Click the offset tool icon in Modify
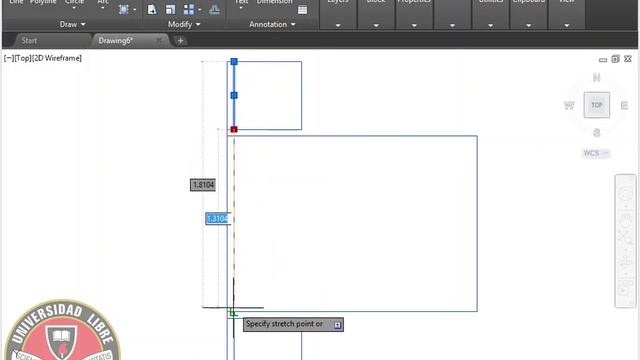This screenshot has width=640, height=360. 214,9
